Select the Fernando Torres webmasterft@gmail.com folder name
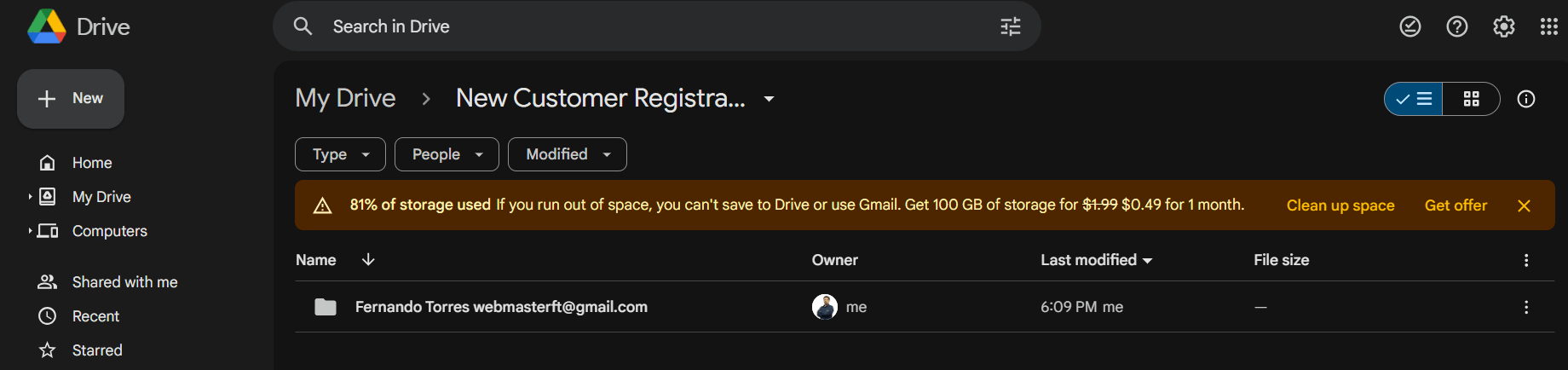1568x370 pixels. [x=501, y=307]
